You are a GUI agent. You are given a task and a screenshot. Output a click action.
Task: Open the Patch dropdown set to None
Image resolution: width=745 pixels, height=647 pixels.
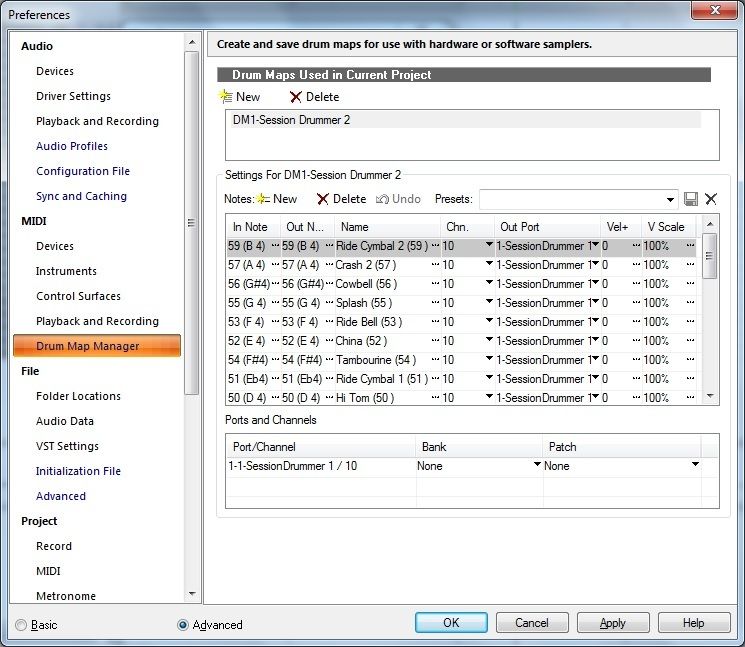click(x=695, y=466)
